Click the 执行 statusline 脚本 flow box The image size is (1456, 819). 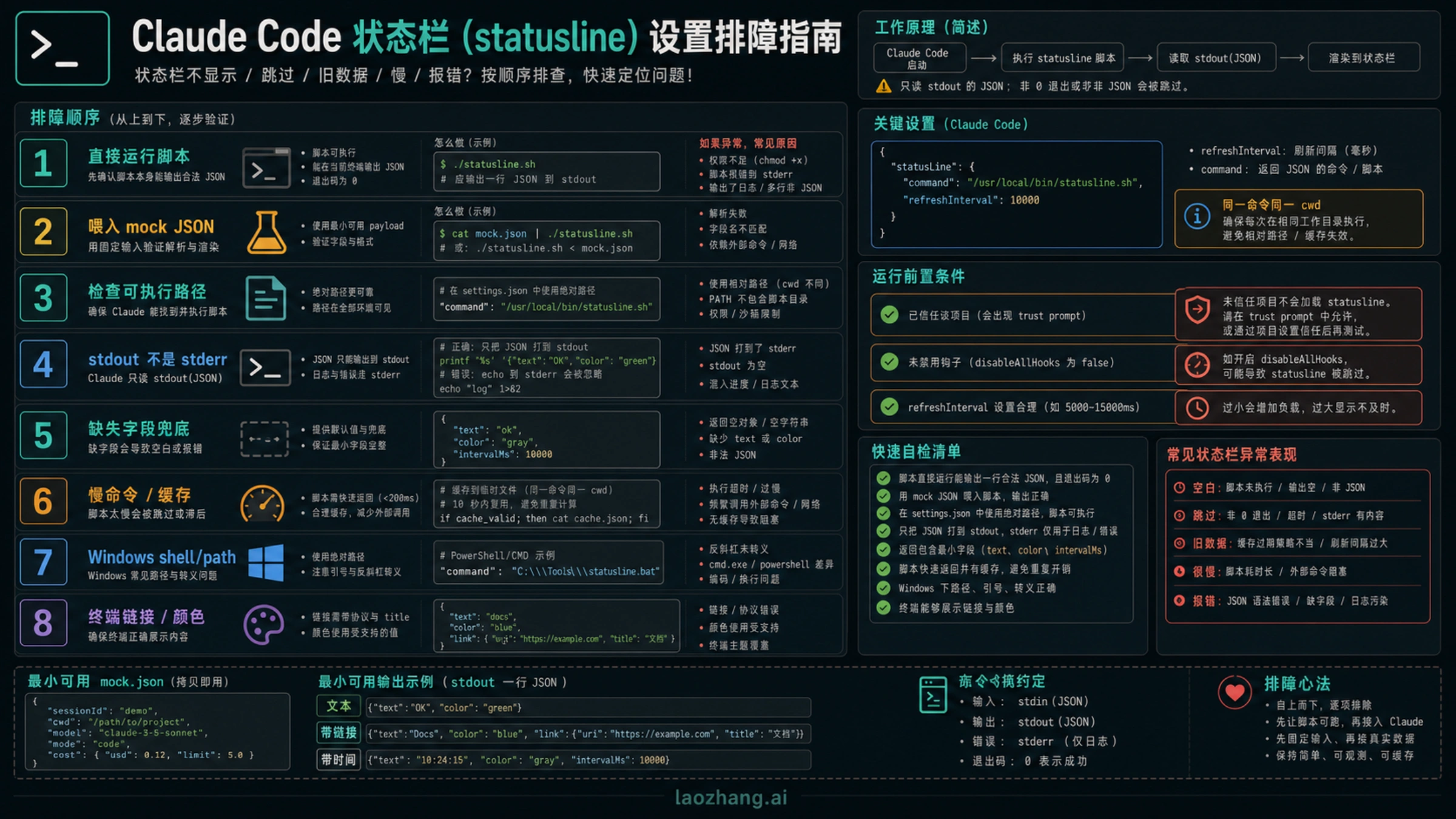point(1063,58)
